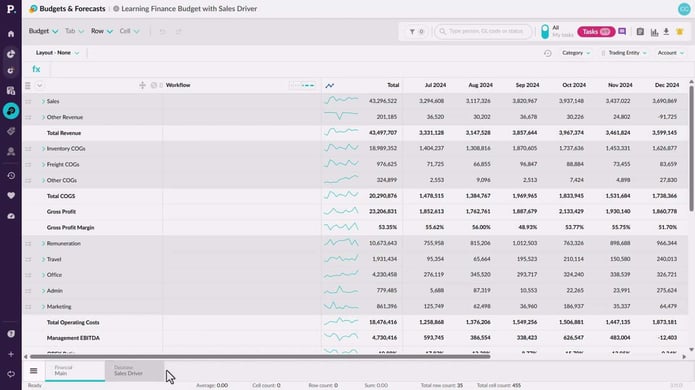Select the Management EBITDA Dec 2024 value -12,403

tap(668, 338)
